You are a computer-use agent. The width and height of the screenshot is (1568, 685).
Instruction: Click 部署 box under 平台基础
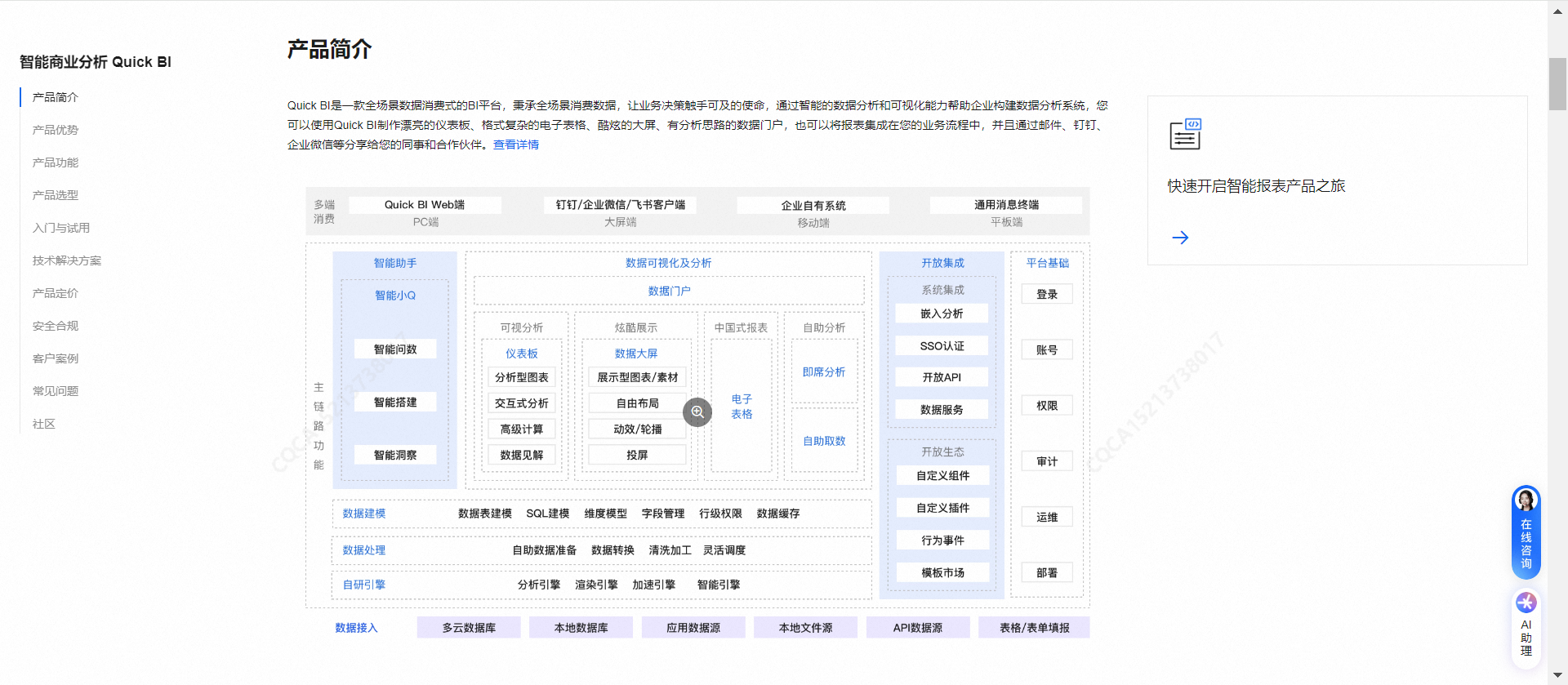tap(1047, 573)
